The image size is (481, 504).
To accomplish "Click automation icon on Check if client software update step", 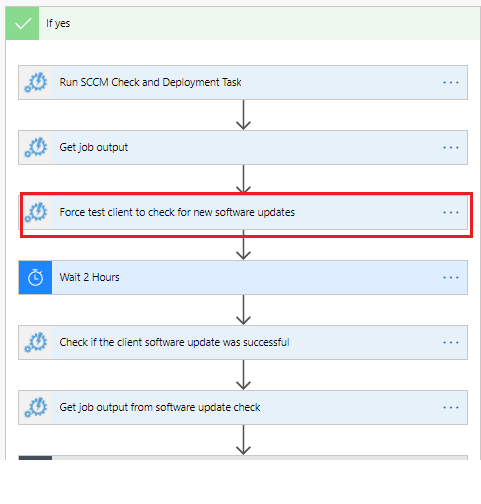I will pyautogui.click(x=35, y=342).
